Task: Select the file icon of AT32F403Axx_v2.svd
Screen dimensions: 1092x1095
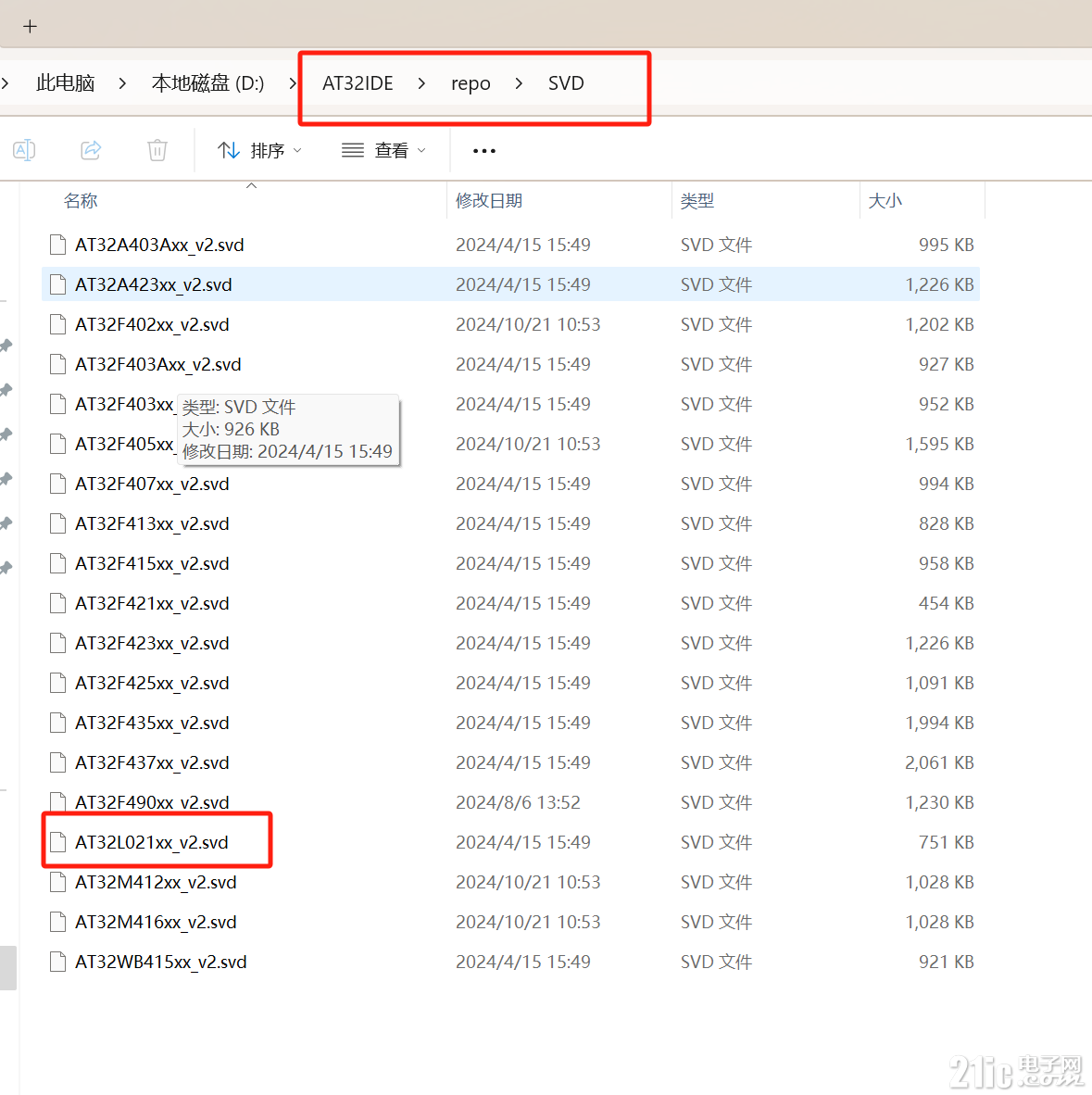Action: pos(58,364)
